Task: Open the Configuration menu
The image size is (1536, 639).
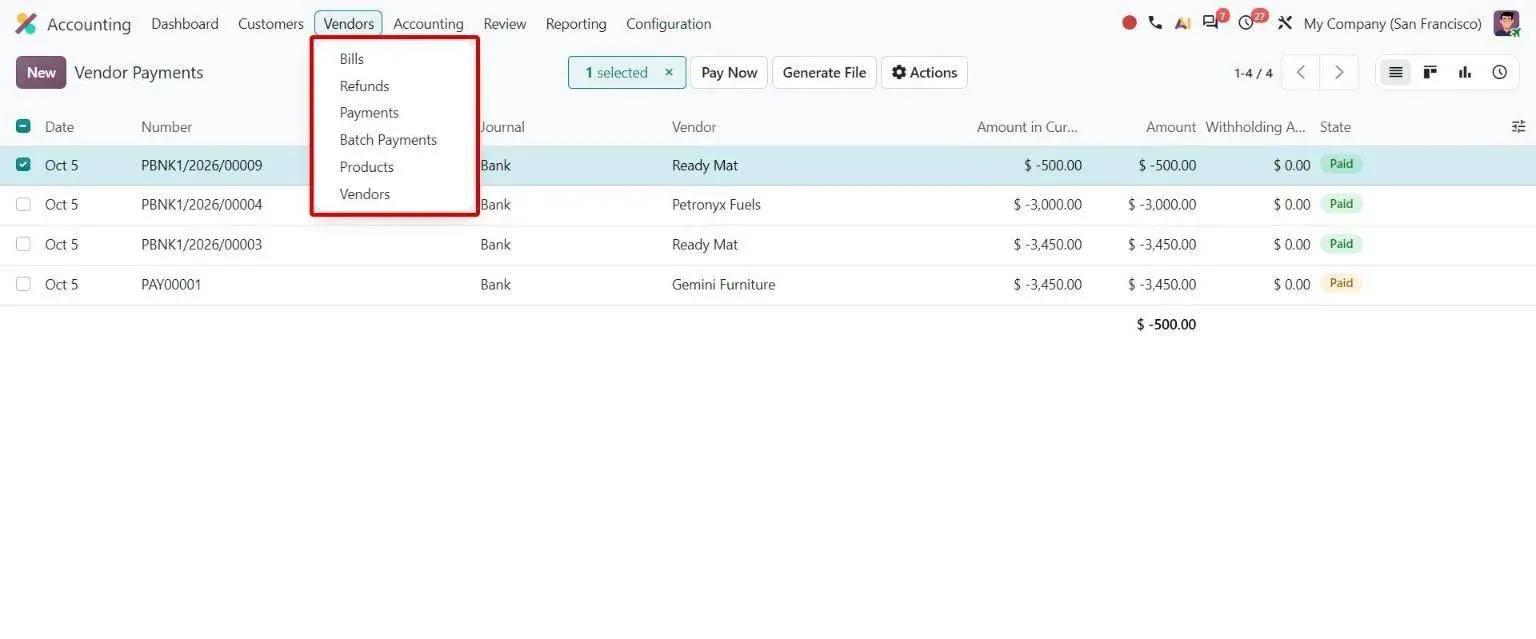Action: 668,23
